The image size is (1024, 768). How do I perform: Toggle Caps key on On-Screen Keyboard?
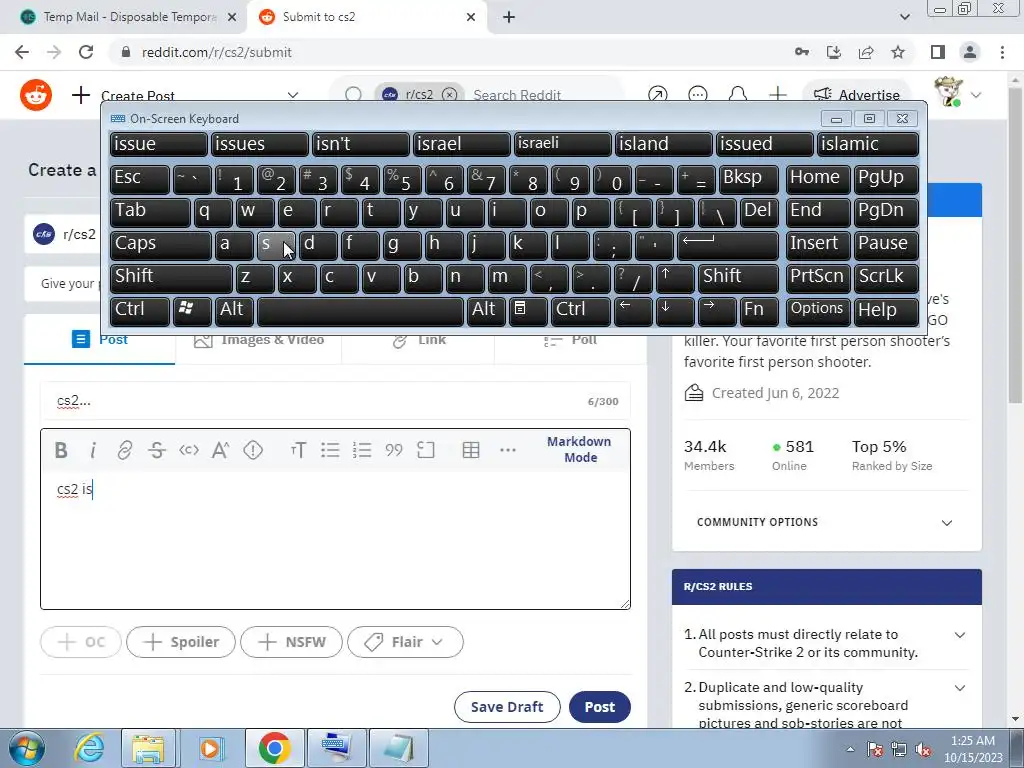[x=160, y=245]
